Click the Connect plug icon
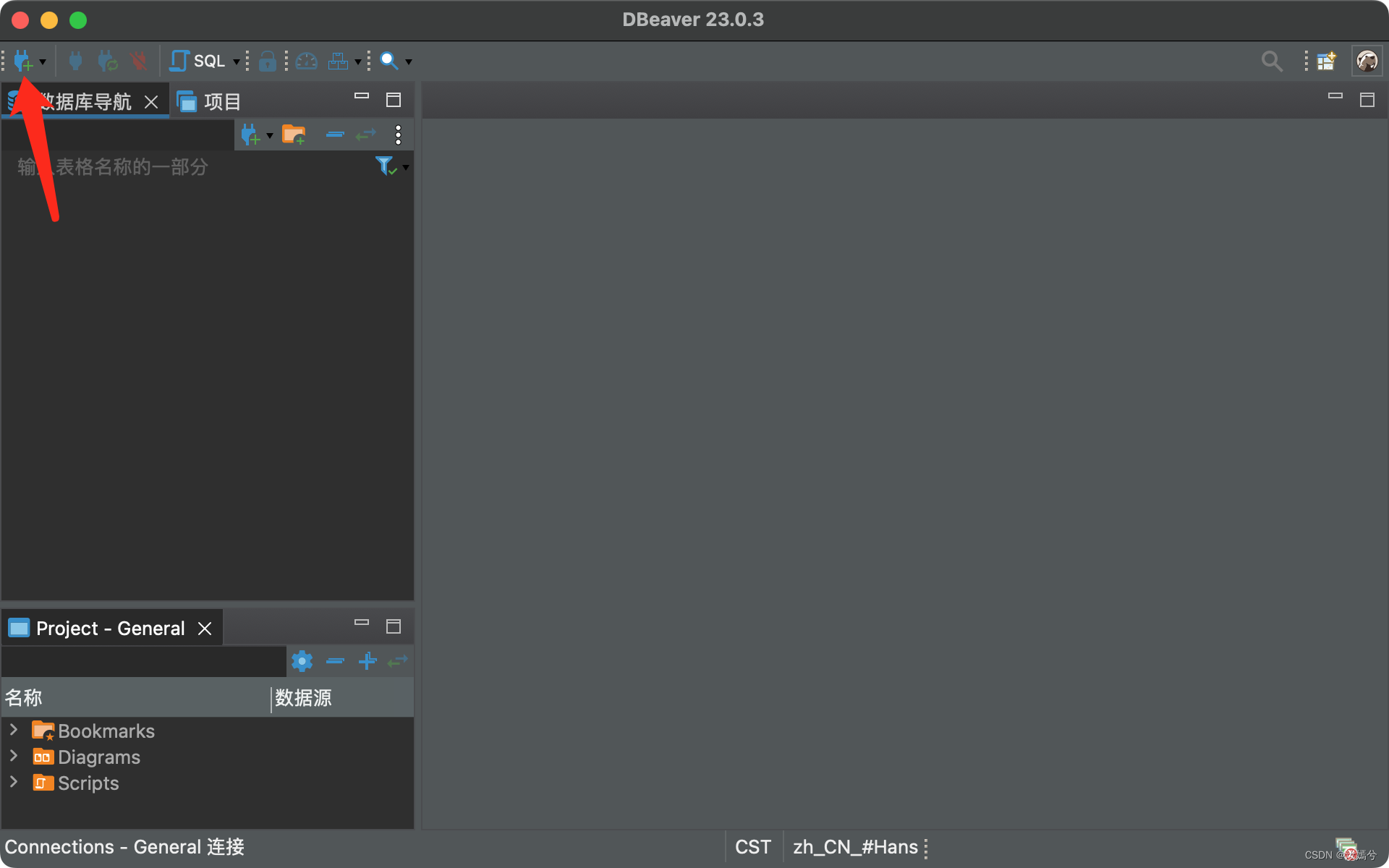1389x868 pixels. (75, 61)
